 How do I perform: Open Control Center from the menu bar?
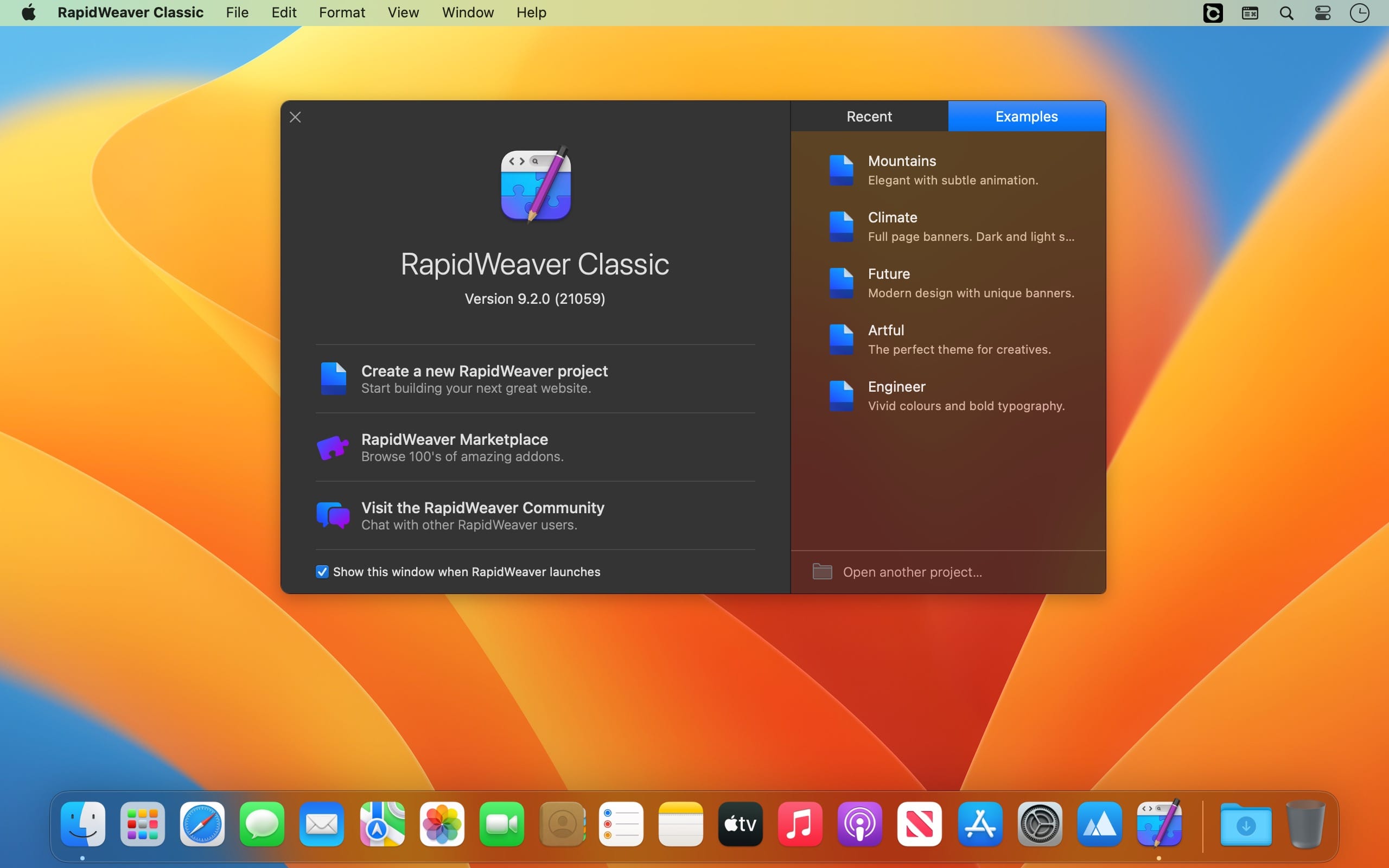coord(1322,12)
